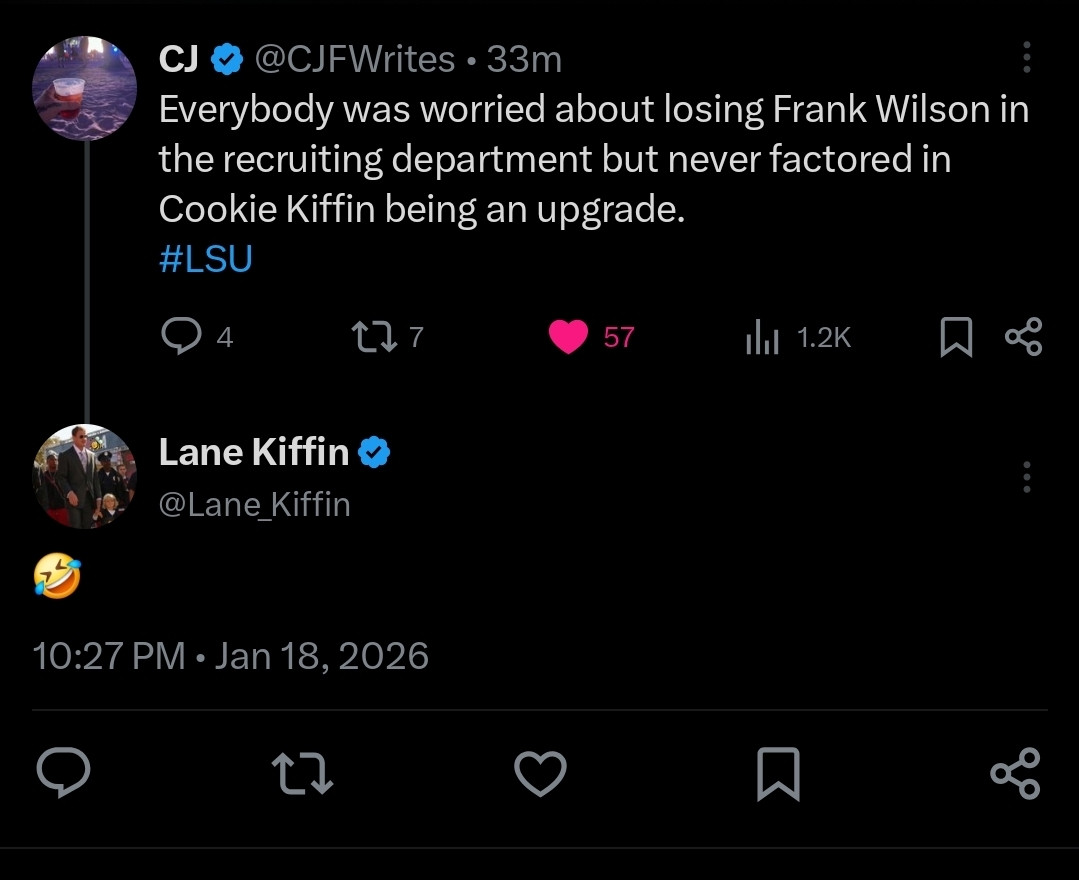Open Lane Kiffin's profile picture
The height and width of the screenshot is (880, 1079).
coord(84,476)
